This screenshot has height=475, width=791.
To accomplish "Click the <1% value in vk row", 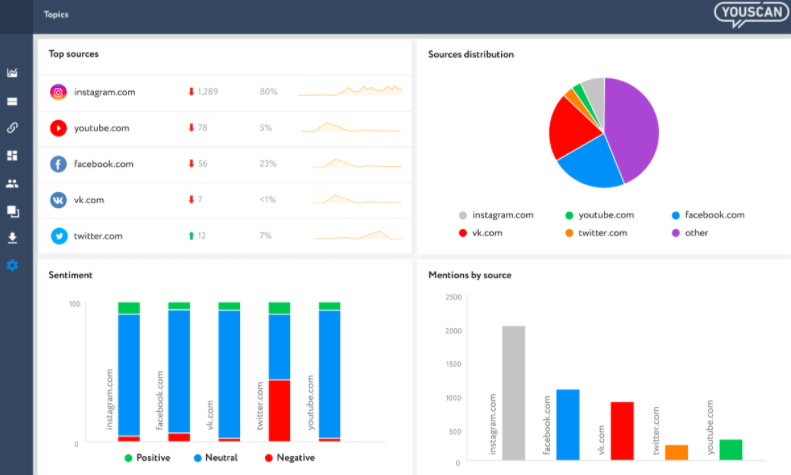I will (268, 200).
